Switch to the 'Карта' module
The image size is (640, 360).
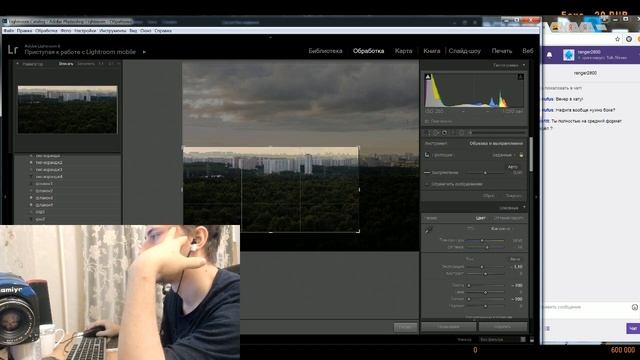403,51
